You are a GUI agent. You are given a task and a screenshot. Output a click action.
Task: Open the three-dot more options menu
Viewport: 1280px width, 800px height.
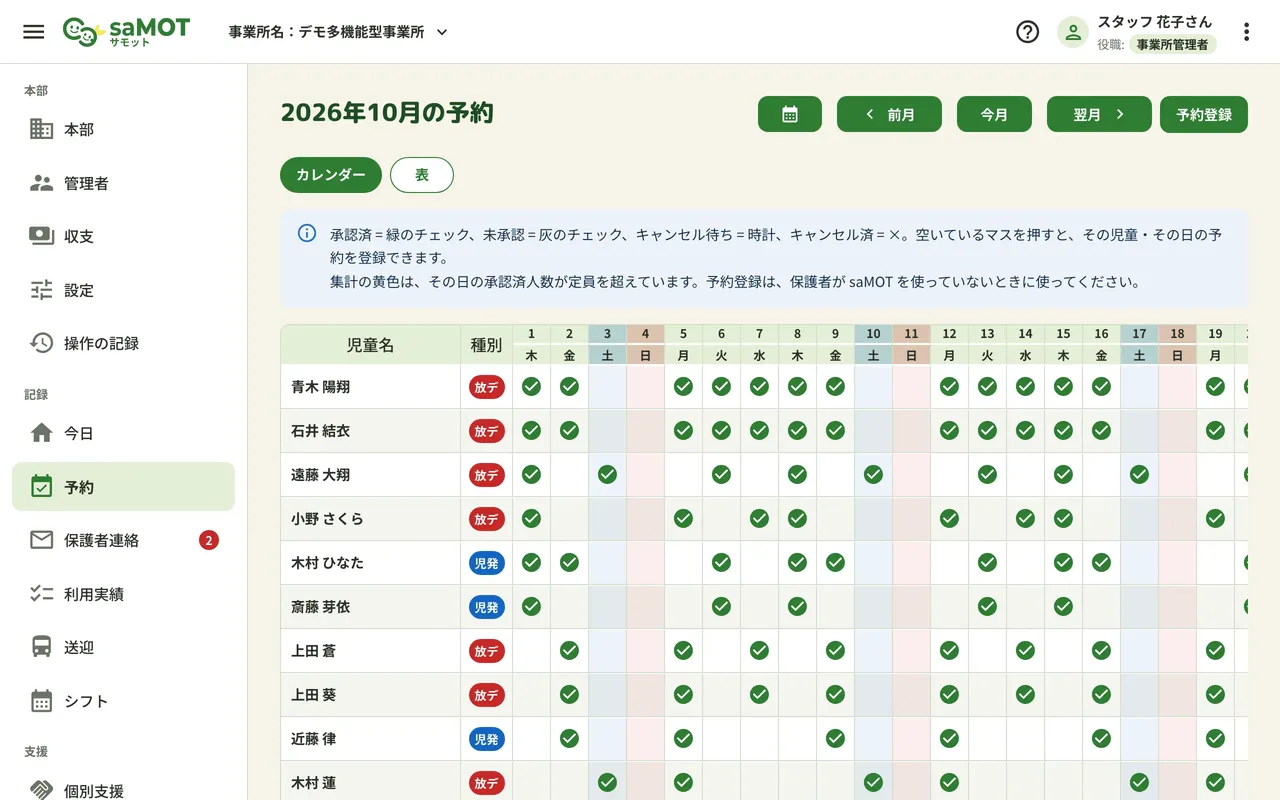tap(1246, 32)
